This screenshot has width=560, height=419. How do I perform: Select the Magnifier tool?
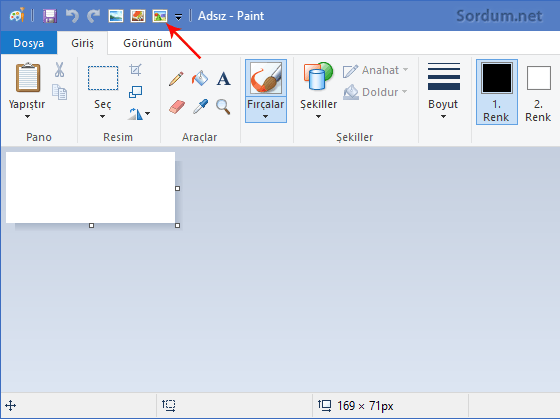pos(223,107)
